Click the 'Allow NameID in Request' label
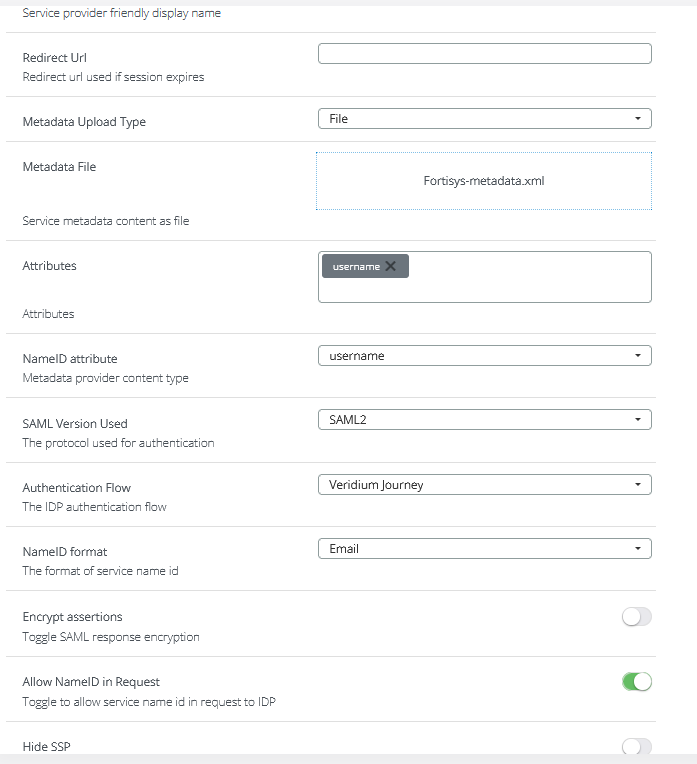Viewport: 697px width, 764px height. pos(91,682)
